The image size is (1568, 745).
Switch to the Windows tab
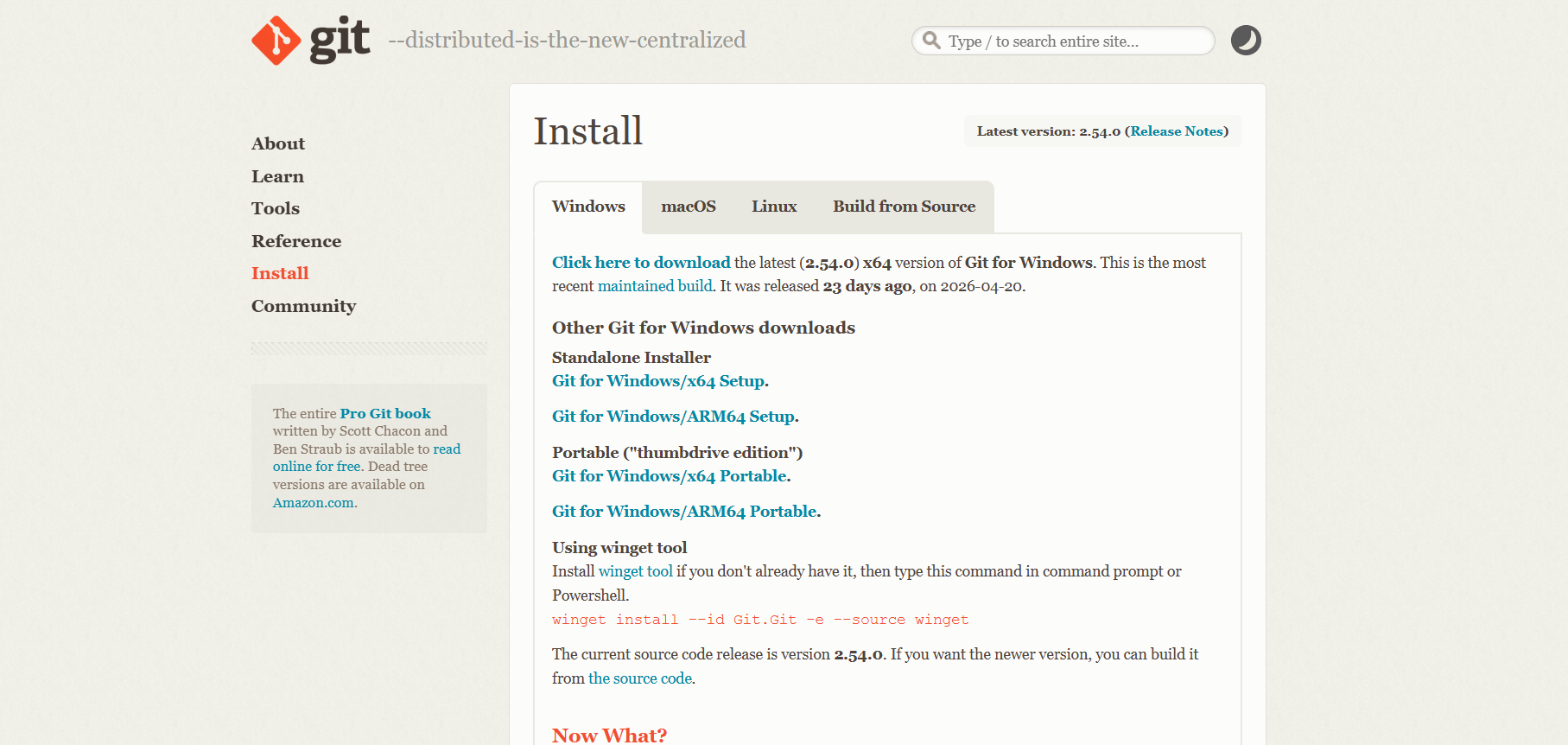[588, 207]
